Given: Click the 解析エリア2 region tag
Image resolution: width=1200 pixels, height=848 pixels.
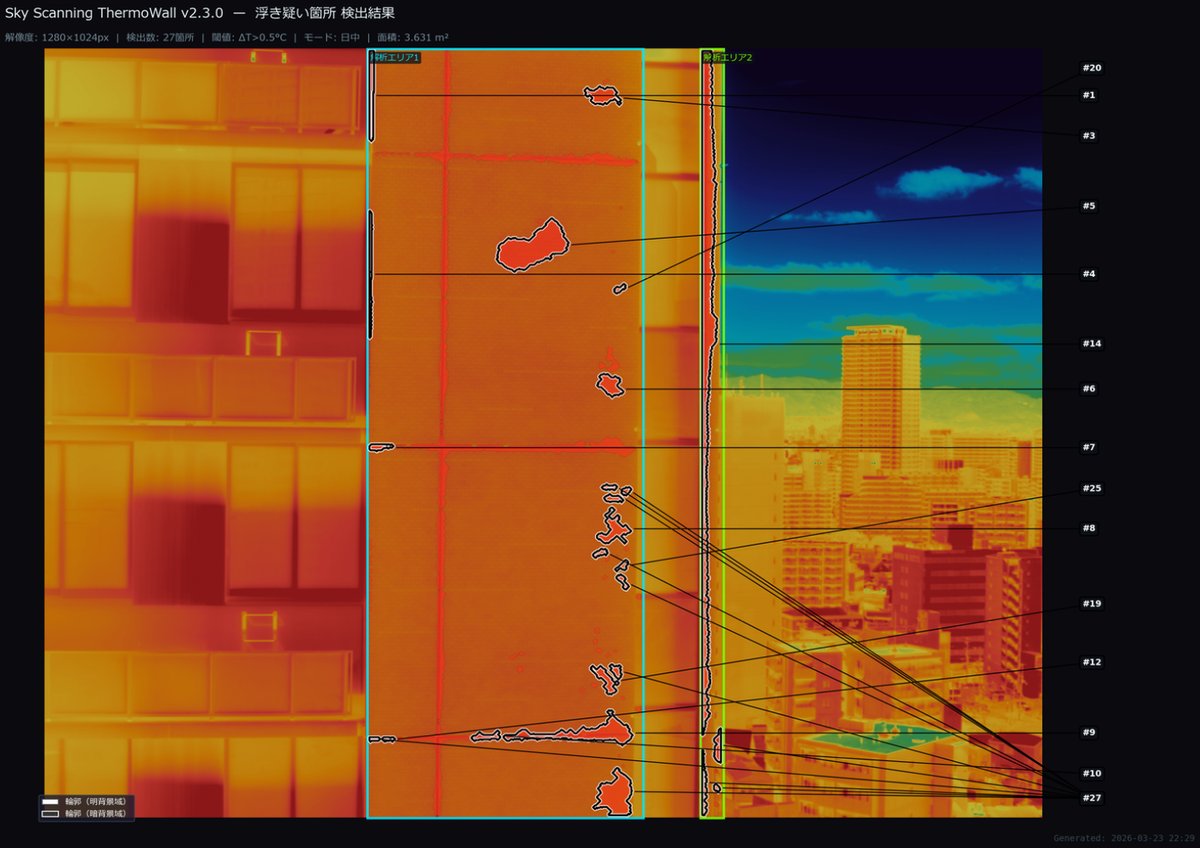Looking at the screenshot, I should pos(727,58).
